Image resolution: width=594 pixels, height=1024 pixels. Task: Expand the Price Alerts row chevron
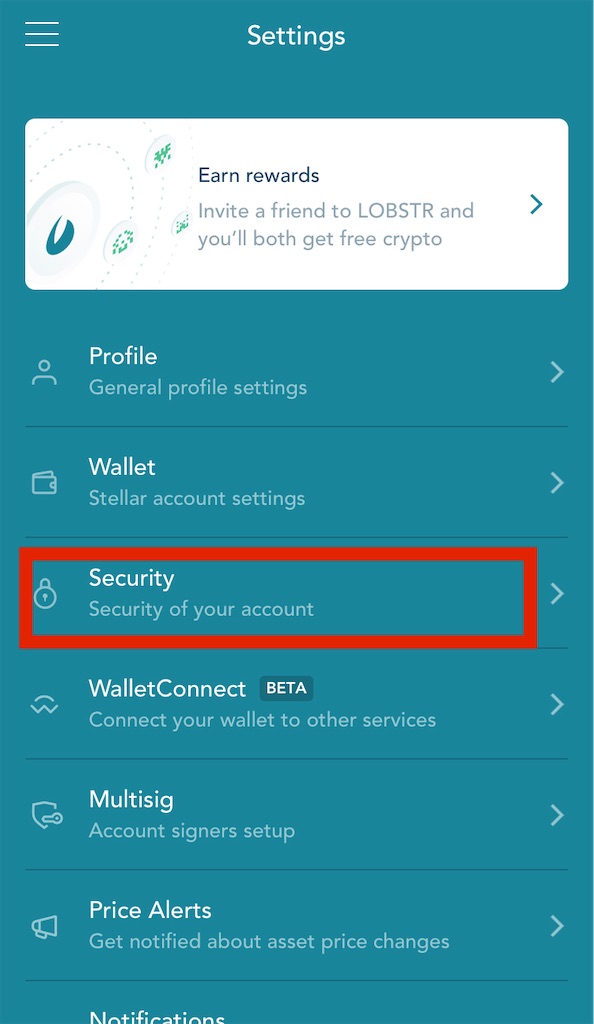pos(557,926)
